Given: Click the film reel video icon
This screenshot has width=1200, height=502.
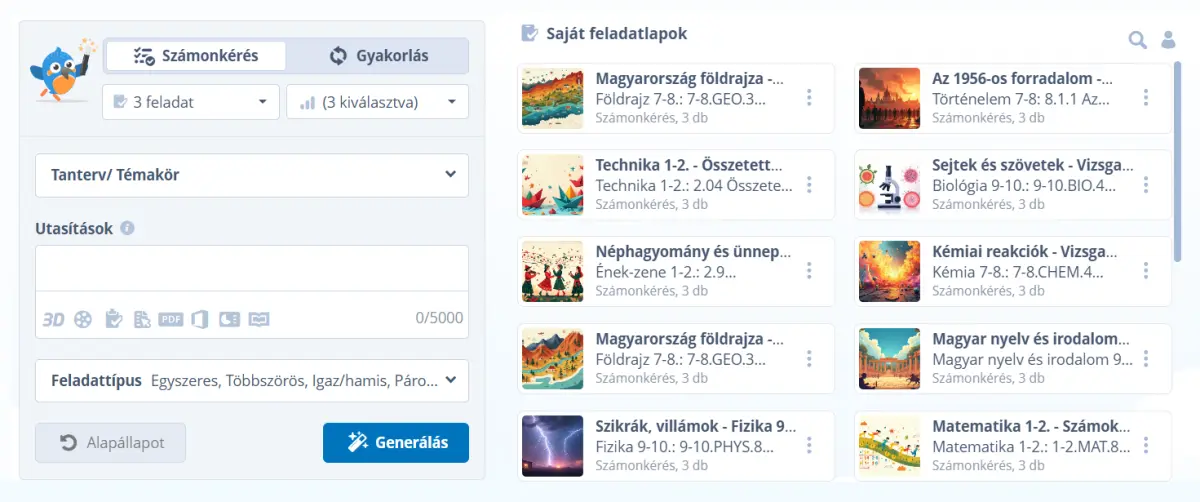Looking at the screenshot, I should 83,319.
